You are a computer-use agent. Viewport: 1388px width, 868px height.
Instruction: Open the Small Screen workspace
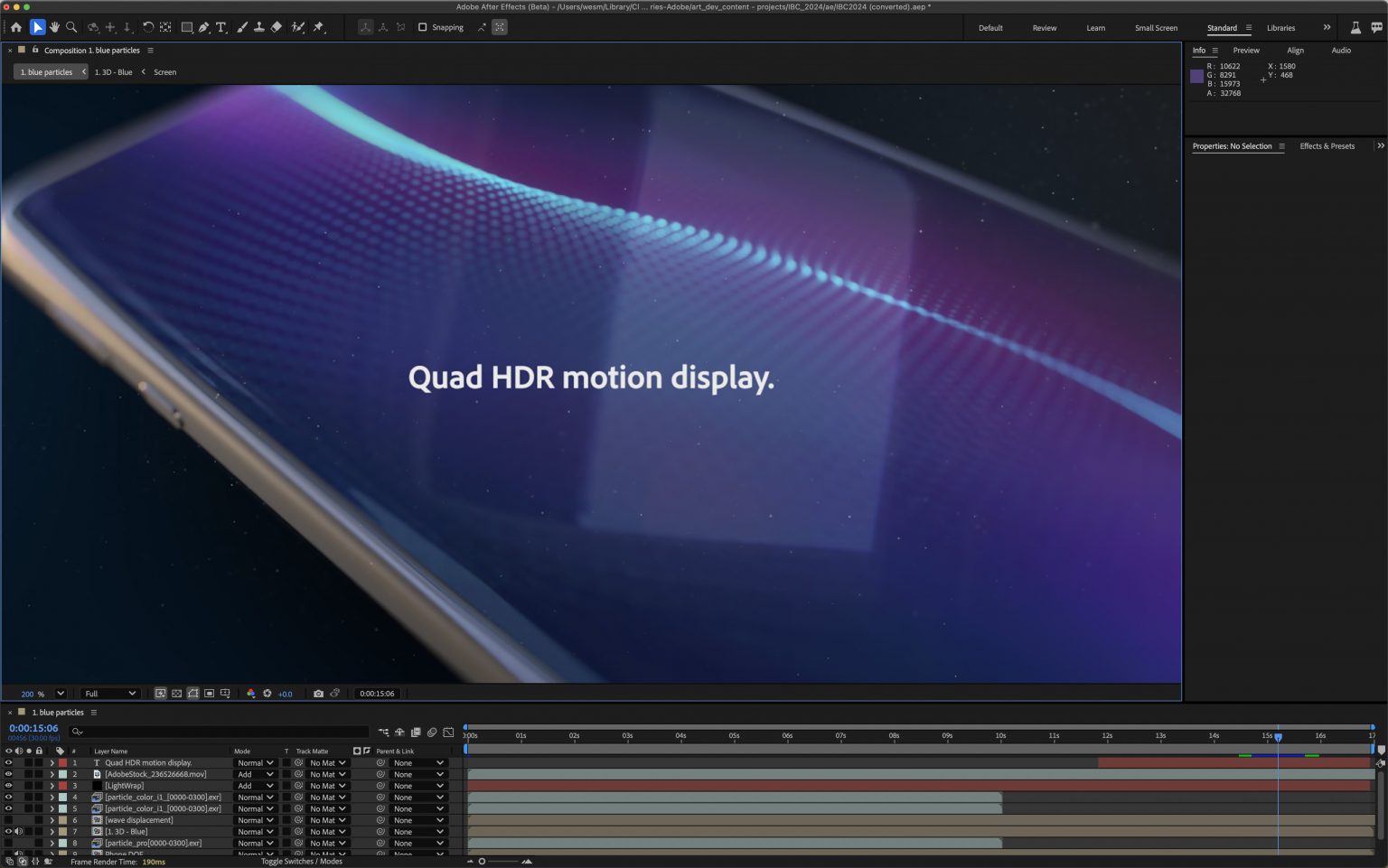pos(1155,28)
